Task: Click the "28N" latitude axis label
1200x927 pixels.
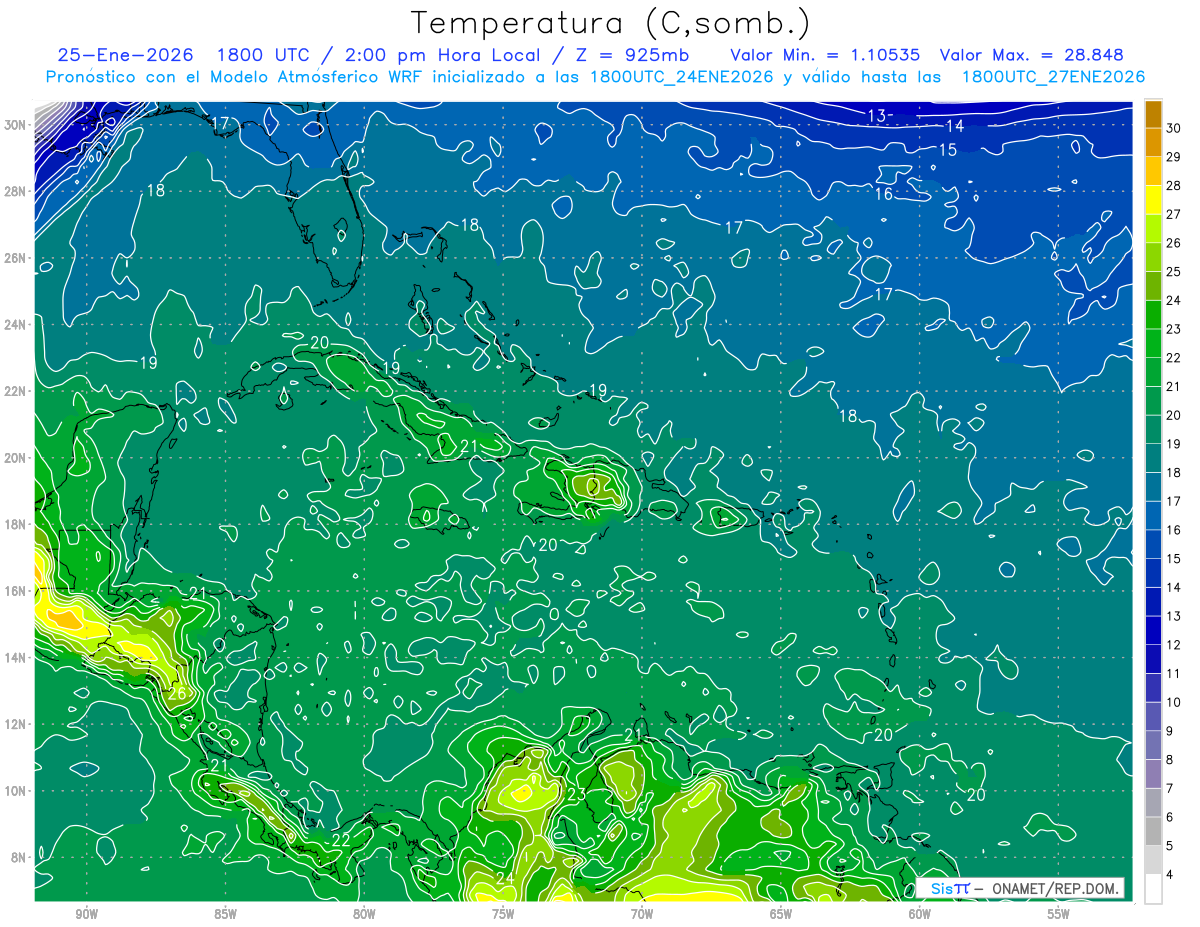Action: (x=16, y=191)
